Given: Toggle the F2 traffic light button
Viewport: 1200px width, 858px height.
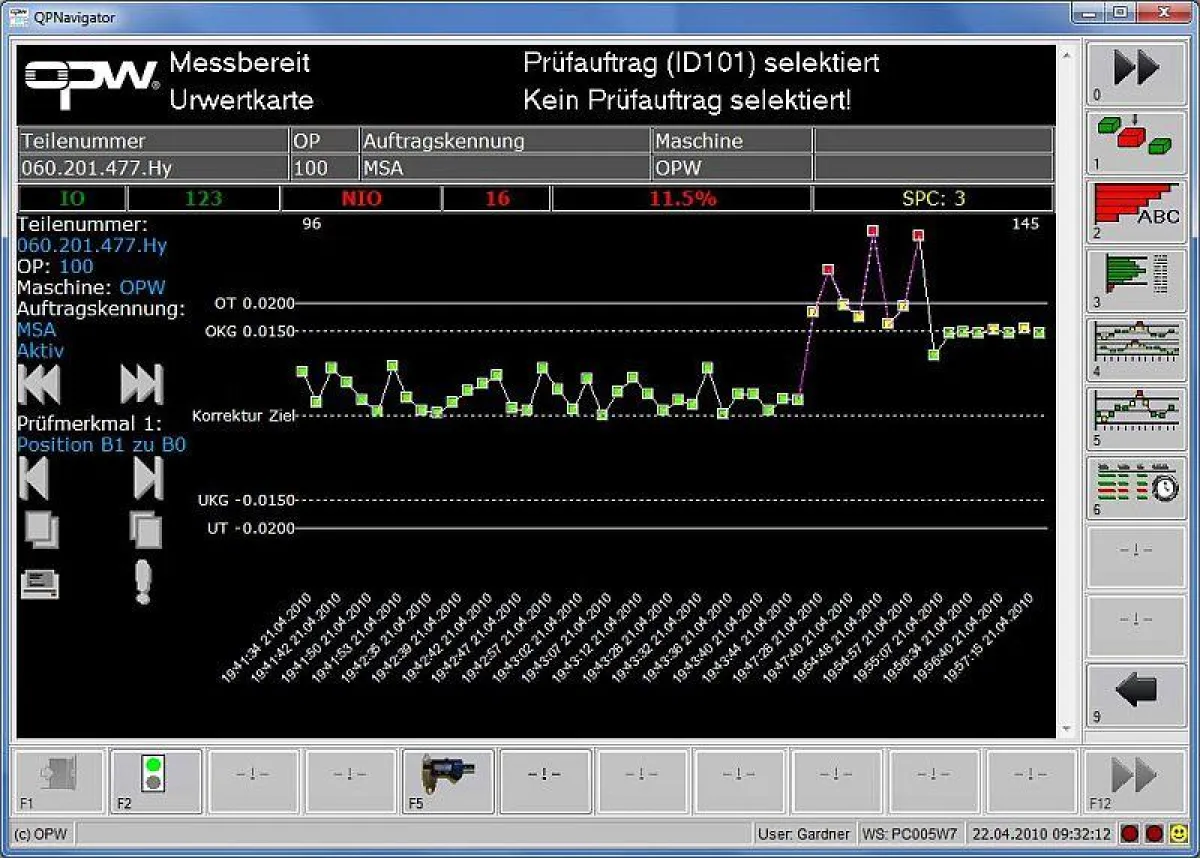Looking at the screenshot, I should coord(154,780).
